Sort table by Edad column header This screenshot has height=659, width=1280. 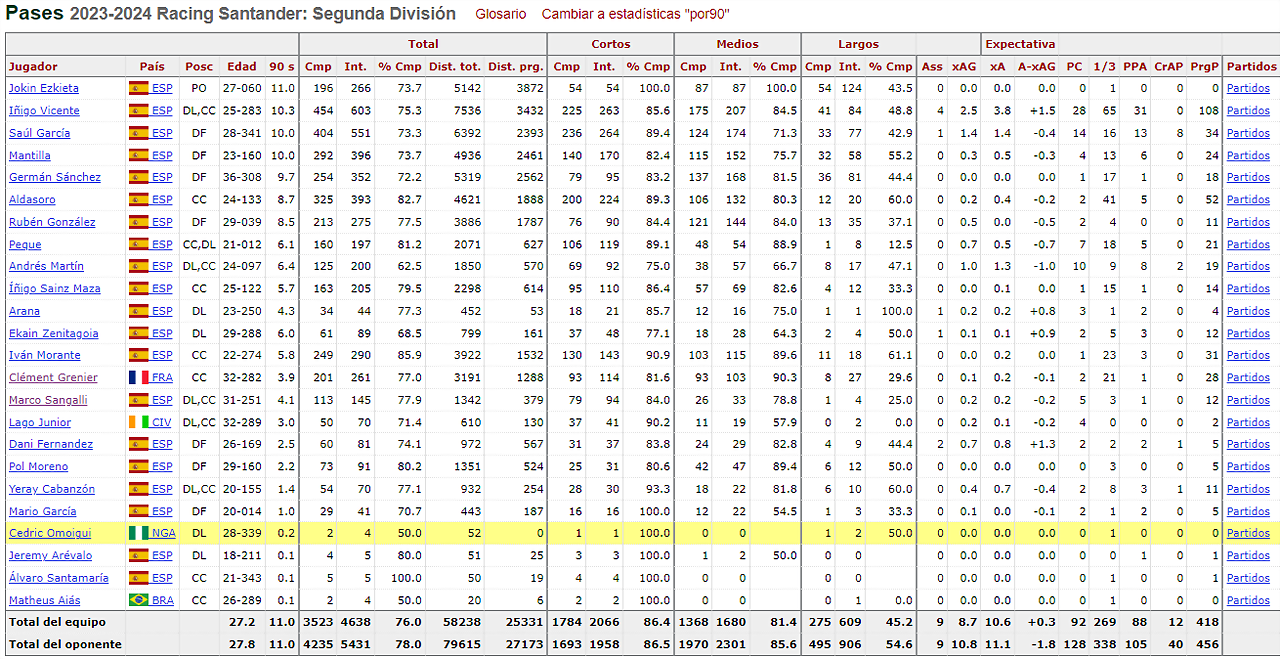[x=242, y=66]
